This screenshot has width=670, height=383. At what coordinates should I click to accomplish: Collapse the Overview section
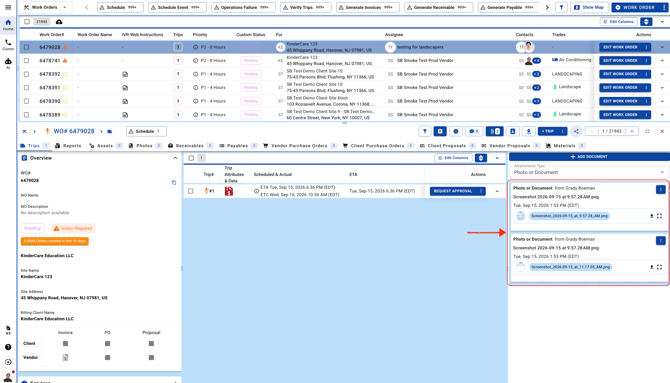click(x=175, y=158)
